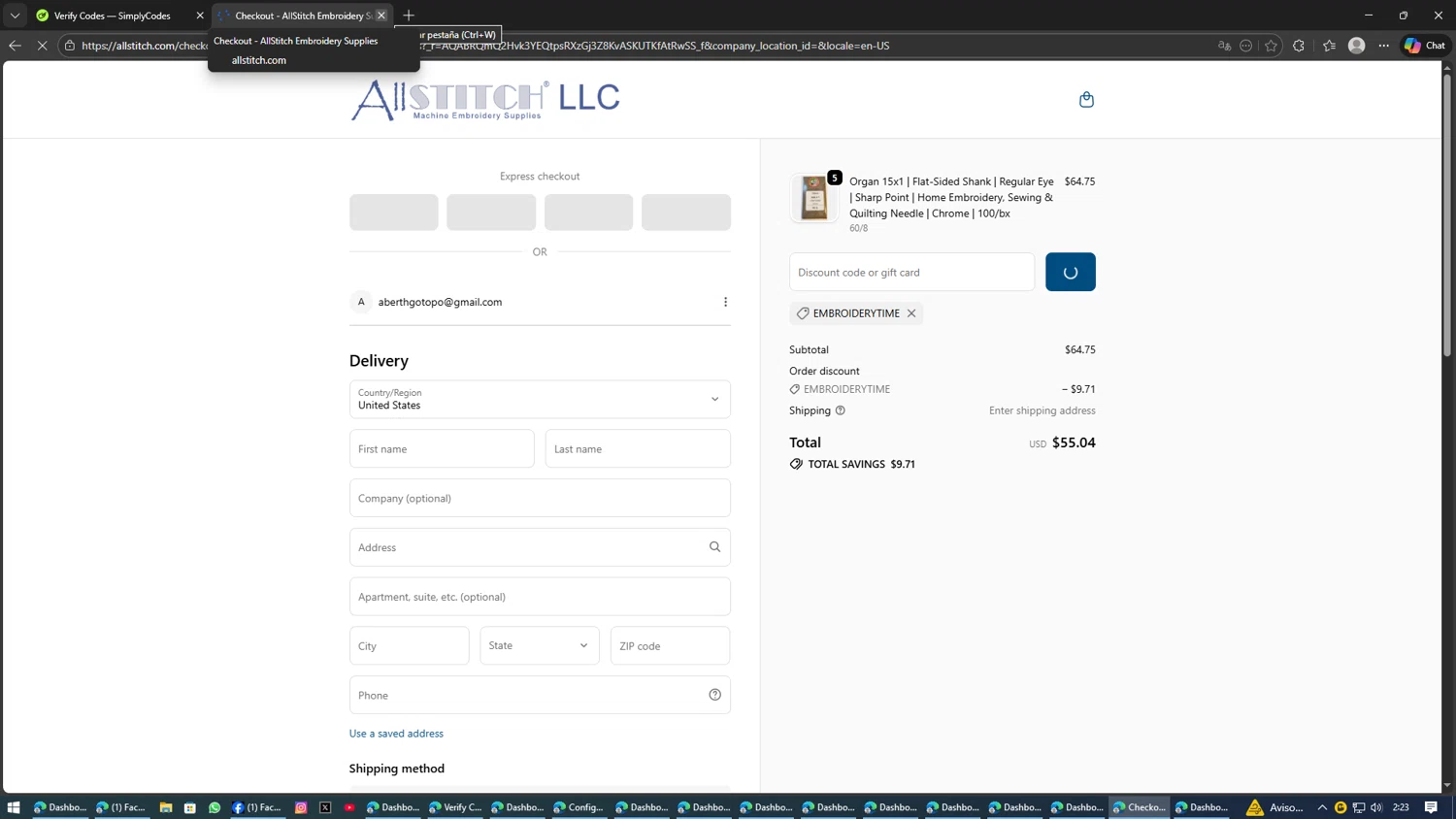Open Instagram from the taskbar

[301, 807]
